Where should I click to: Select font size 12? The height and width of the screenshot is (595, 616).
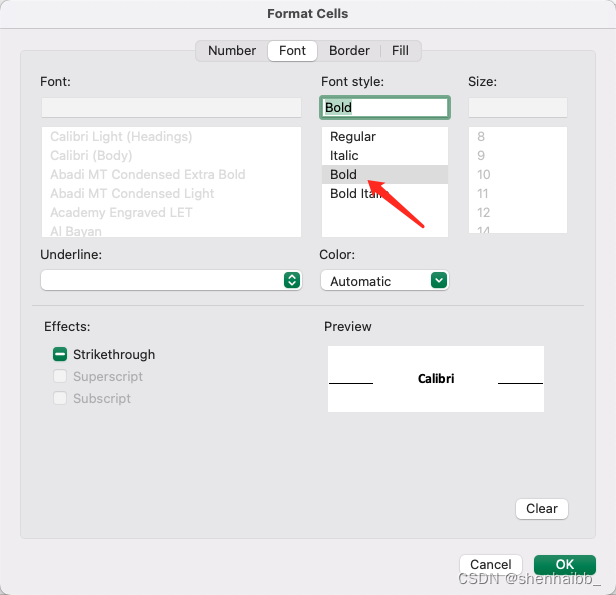tap(518, 212)
